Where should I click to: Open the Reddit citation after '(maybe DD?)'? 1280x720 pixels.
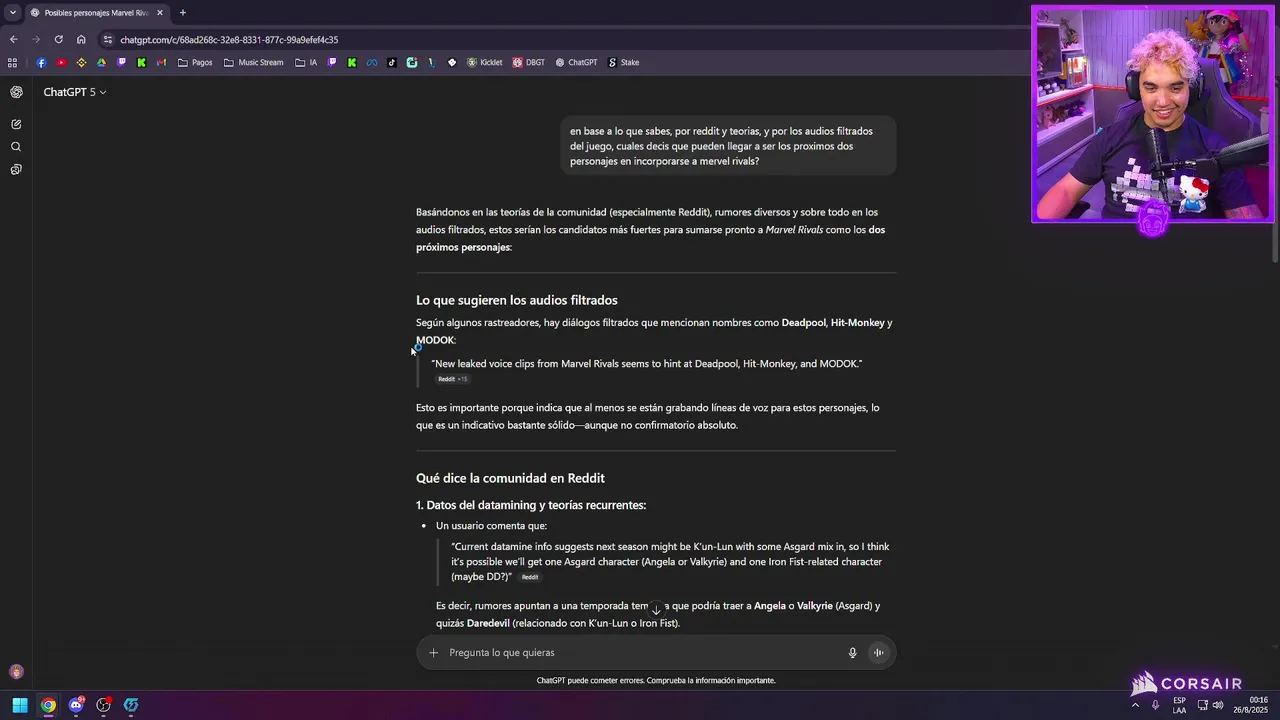pyautogui.click(x=530, y=577)
